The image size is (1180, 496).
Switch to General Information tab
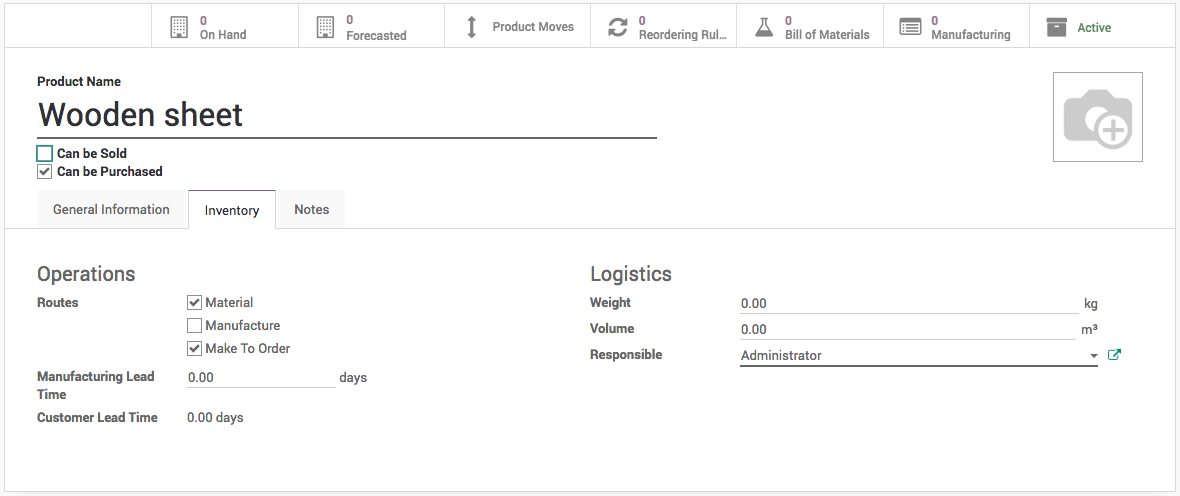tap(111, 210)
